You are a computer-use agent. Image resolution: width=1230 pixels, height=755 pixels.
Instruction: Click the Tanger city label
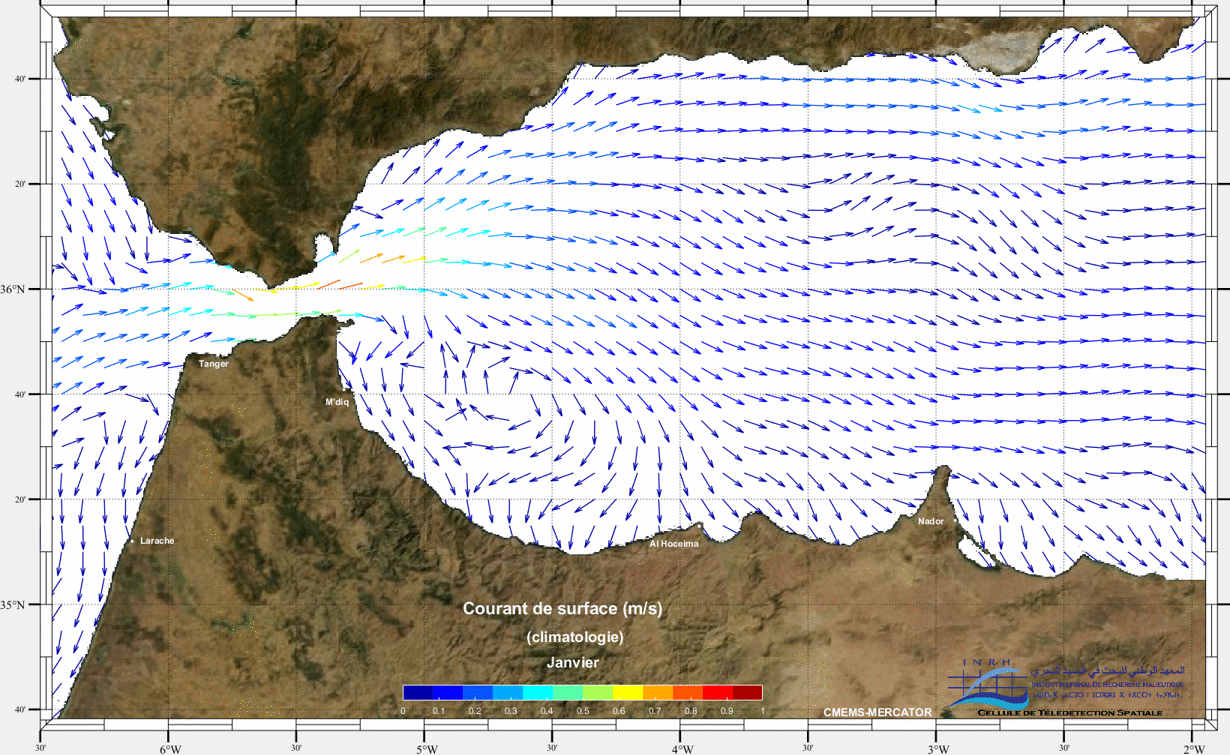pos(213,364)
